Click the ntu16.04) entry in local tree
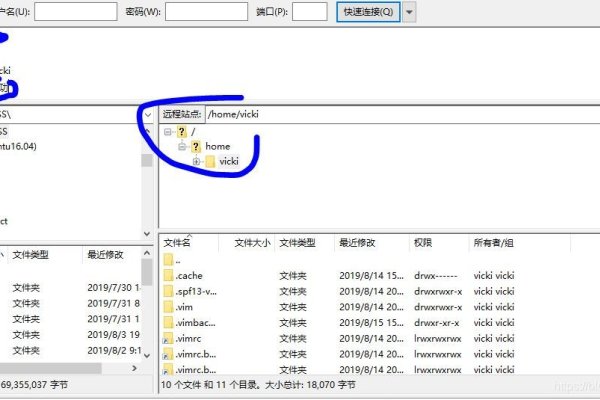 pyautogui.click(x=18, y=146)
